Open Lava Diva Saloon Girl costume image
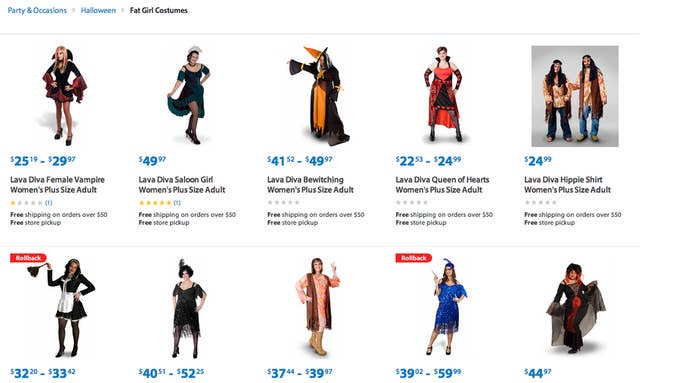The height and width of the screenshot is (383, 700). tap(189, 96)
